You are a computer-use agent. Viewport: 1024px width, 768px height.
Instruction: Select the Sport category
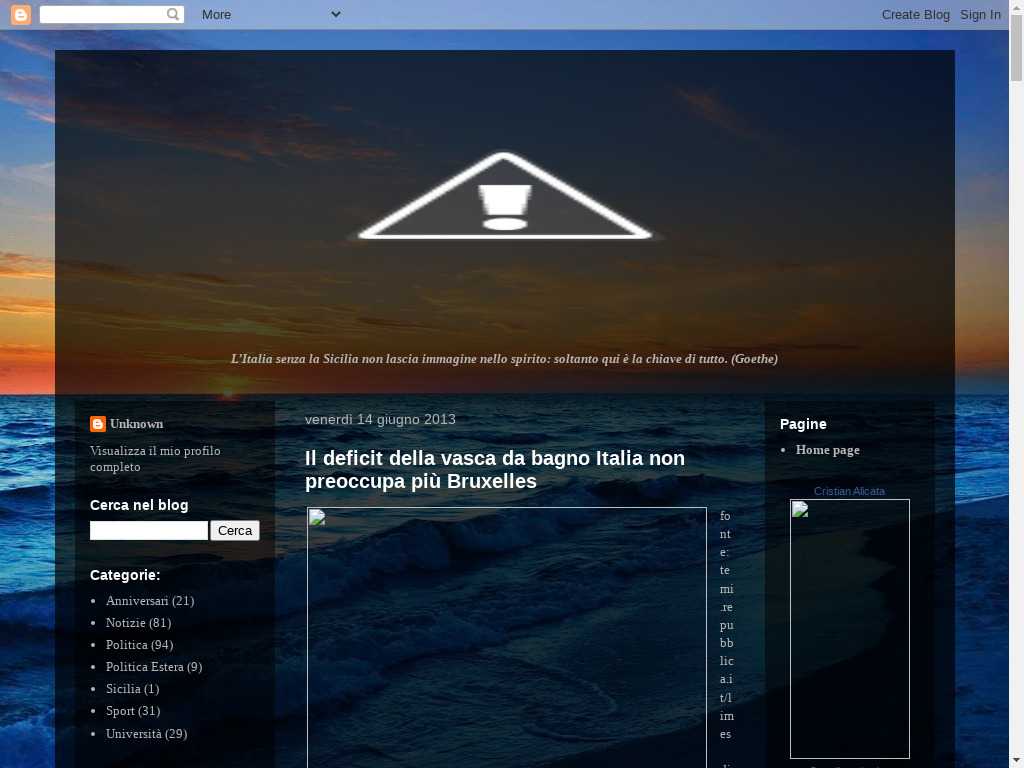120,711
